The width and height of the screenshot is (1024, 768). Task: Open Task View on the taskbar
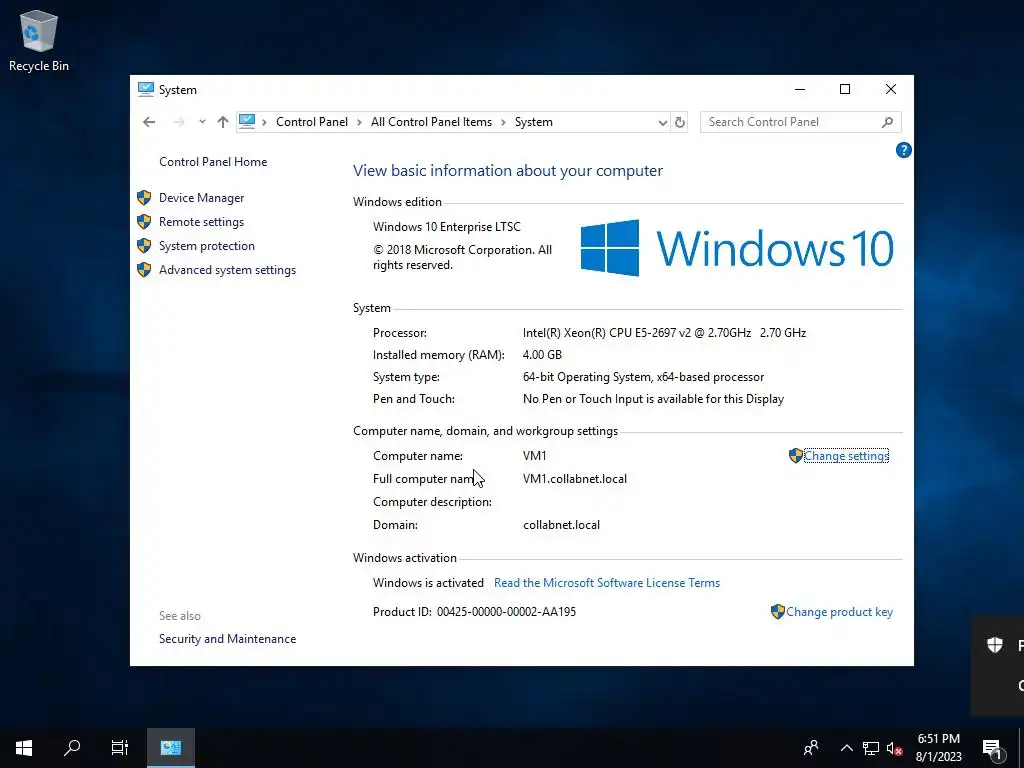[x=120, y=748]
